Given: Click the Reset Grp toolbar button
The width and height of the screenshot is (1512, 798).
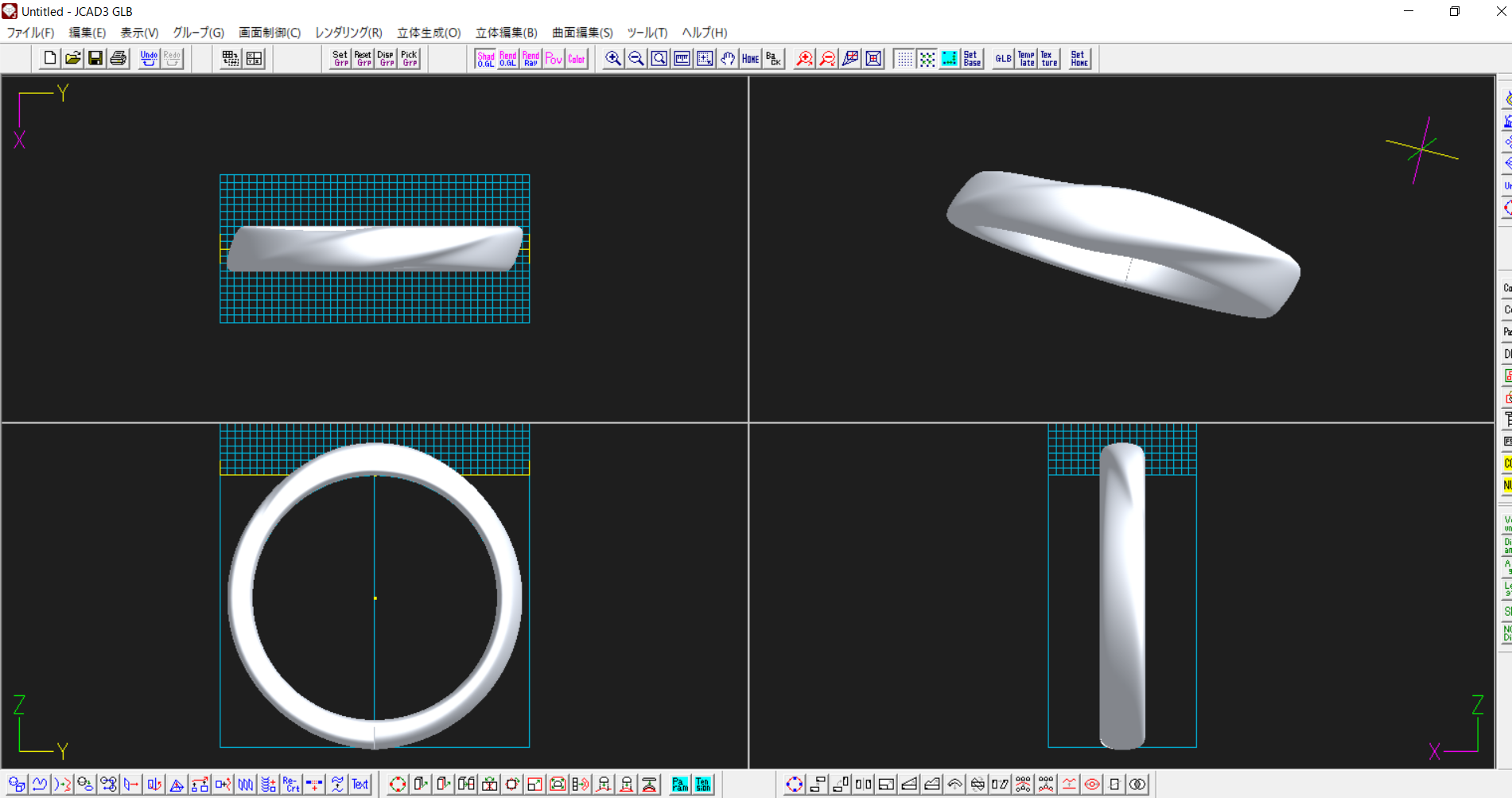Looking at the screenshot, I should (x=363, y=58).
